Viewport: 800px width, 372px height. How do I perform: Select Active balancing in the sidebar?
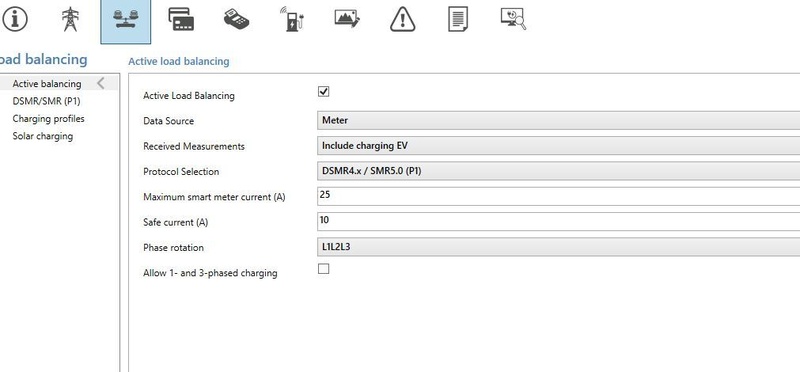47,84
